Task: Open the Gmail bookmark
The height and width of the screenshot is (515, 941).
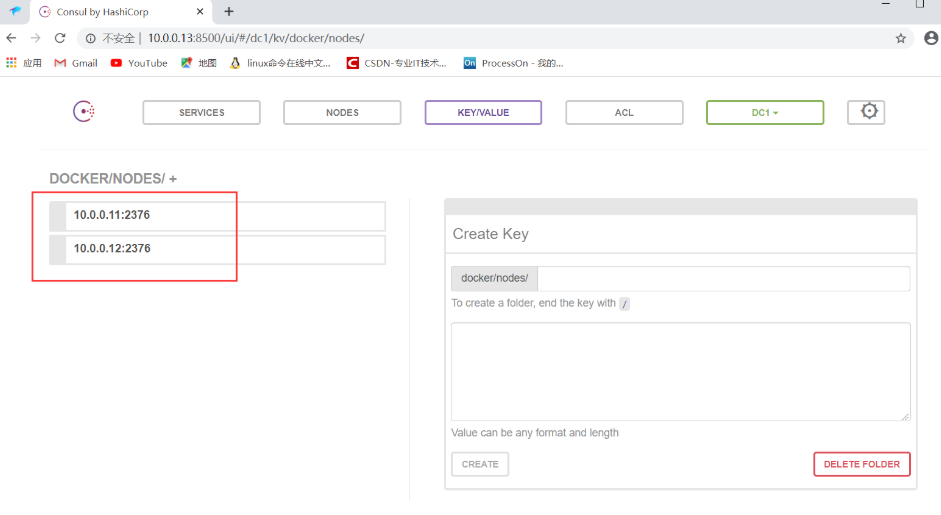Action: point(76,63)
